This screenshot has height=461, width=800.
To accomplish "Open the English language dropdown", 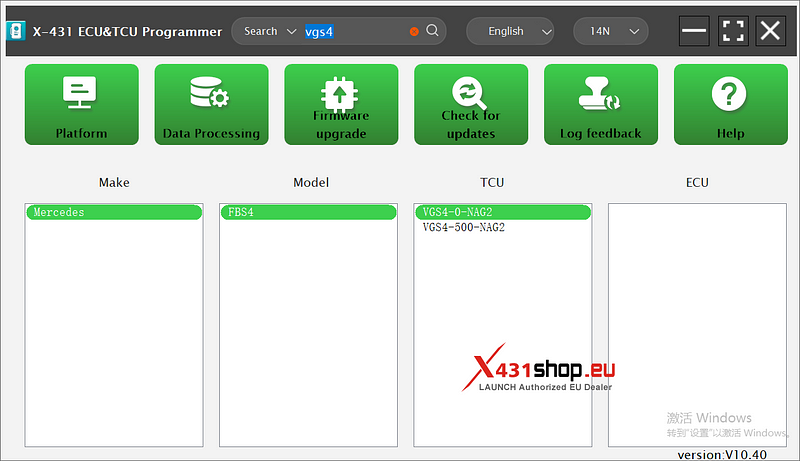I will coord(510,31).
